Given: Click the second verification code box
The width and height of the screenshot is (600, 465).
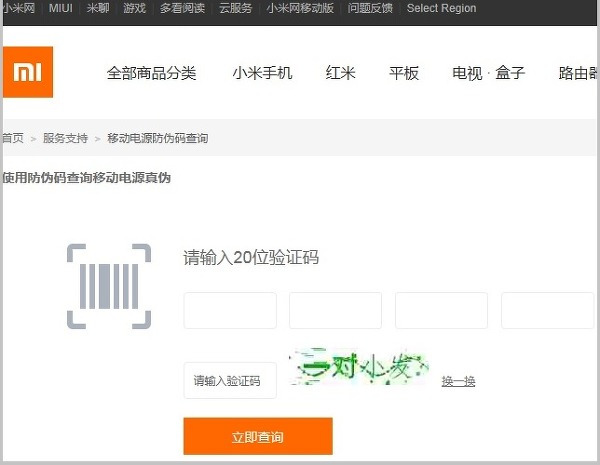Looking at the screenshot, I should [336, 310].
